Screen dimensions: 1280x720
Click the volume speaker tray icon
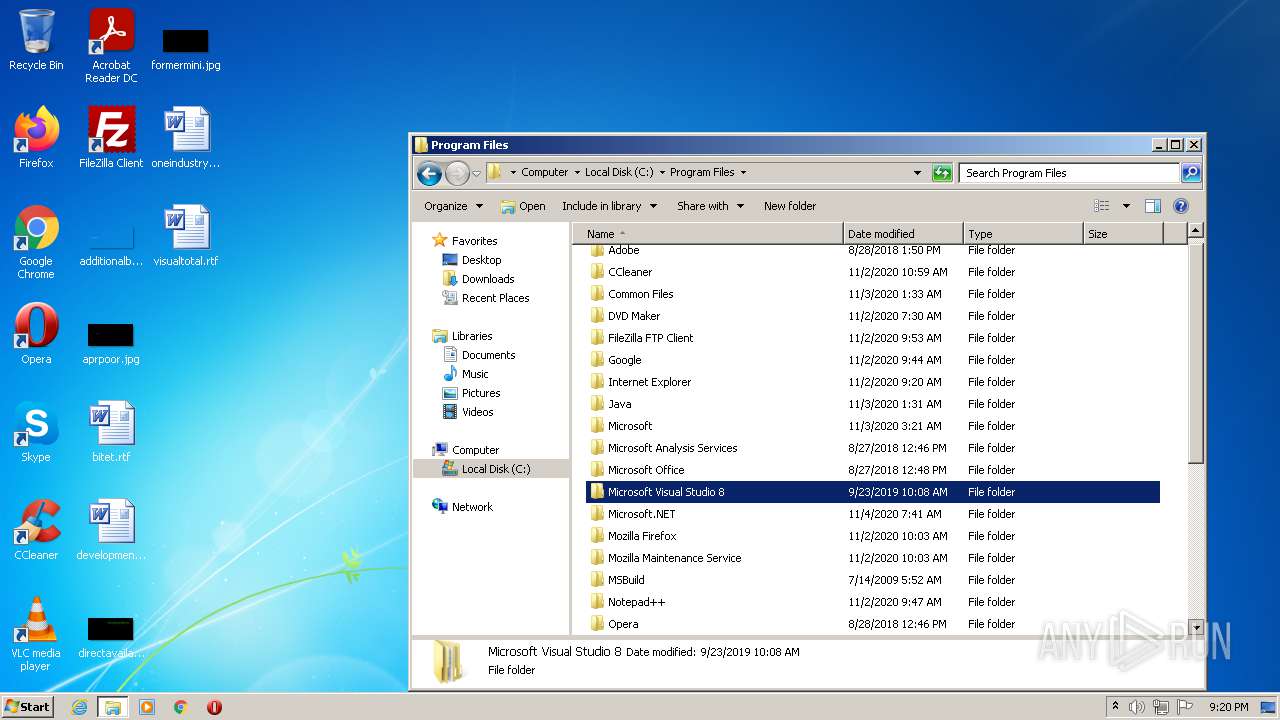click(1137, 707)
